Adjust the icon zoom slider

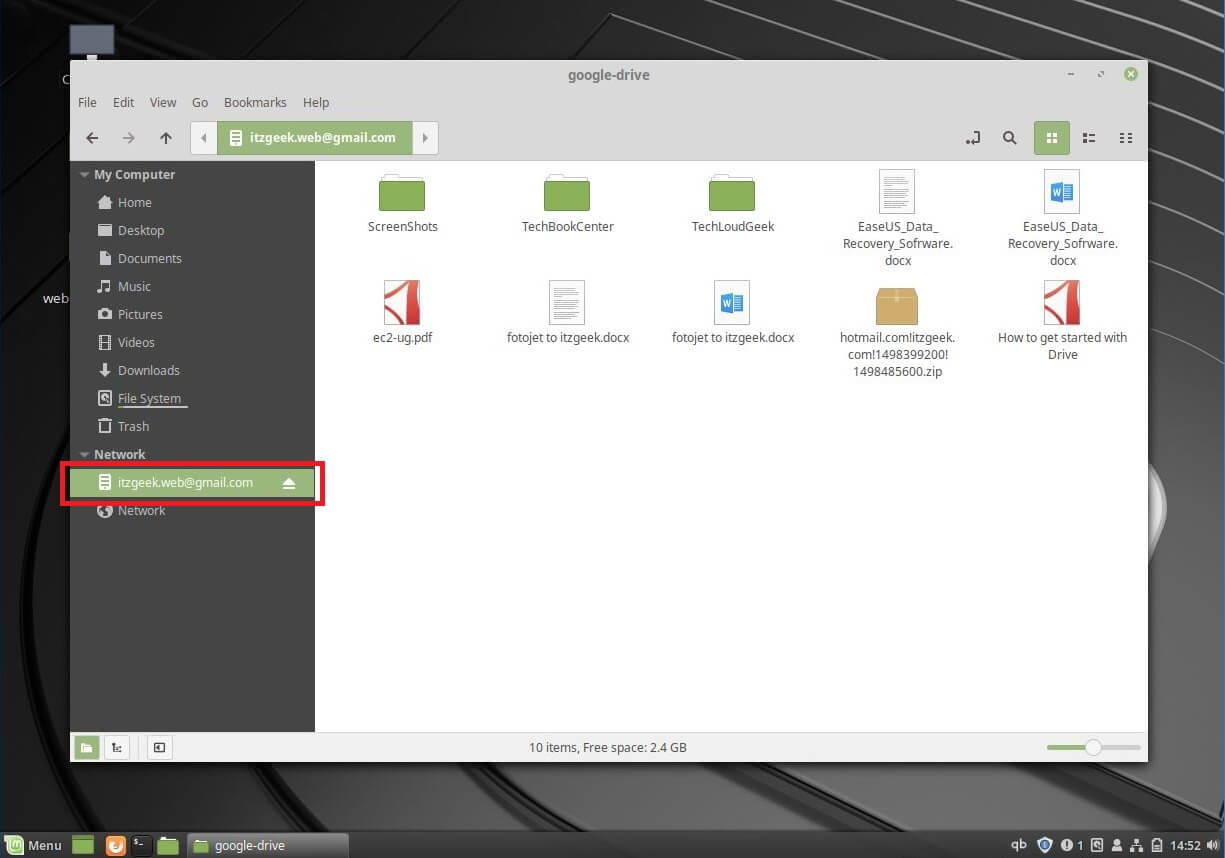tap(1093, 747)
